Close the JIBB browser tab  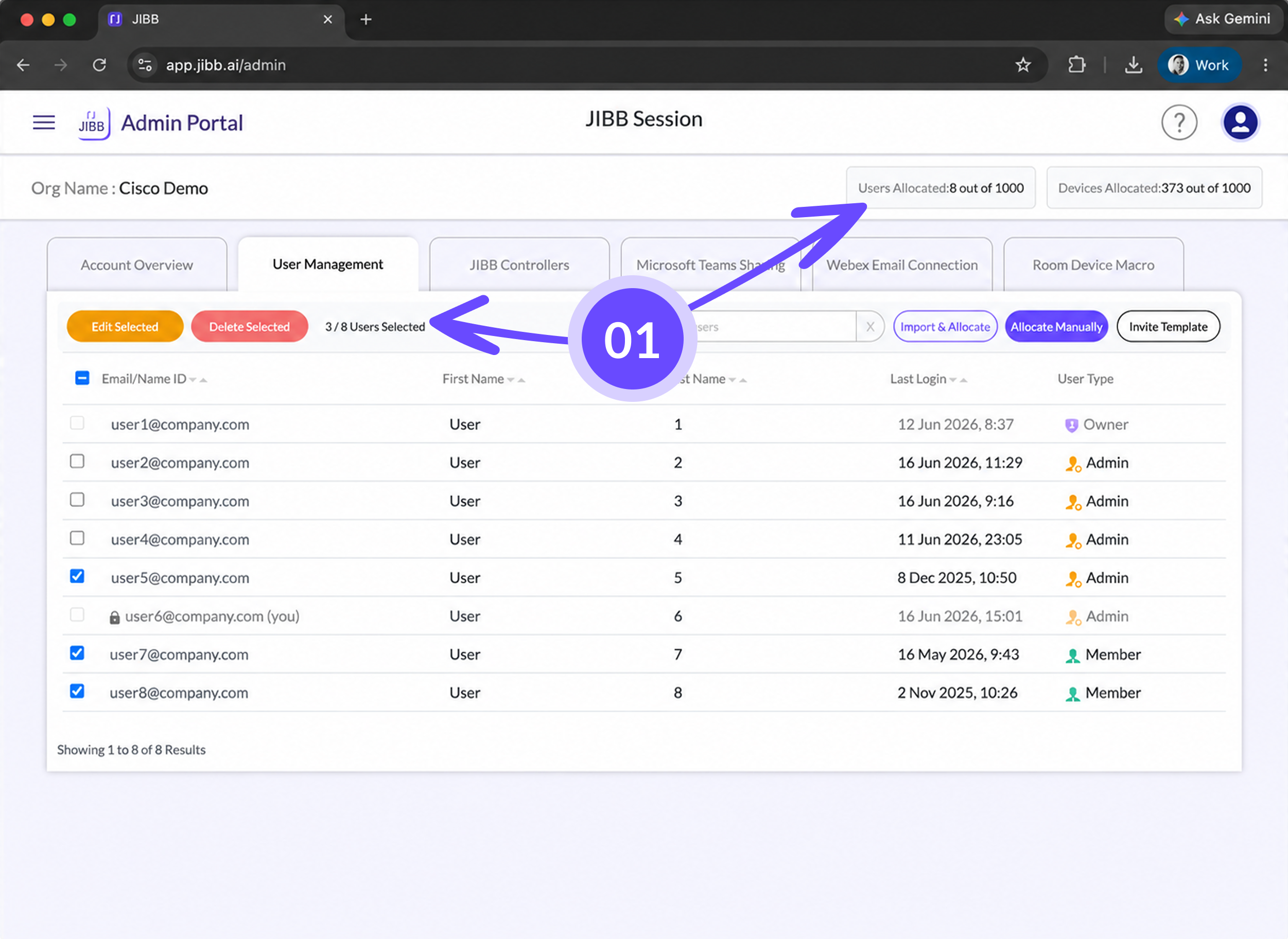[x=327, y=20]
